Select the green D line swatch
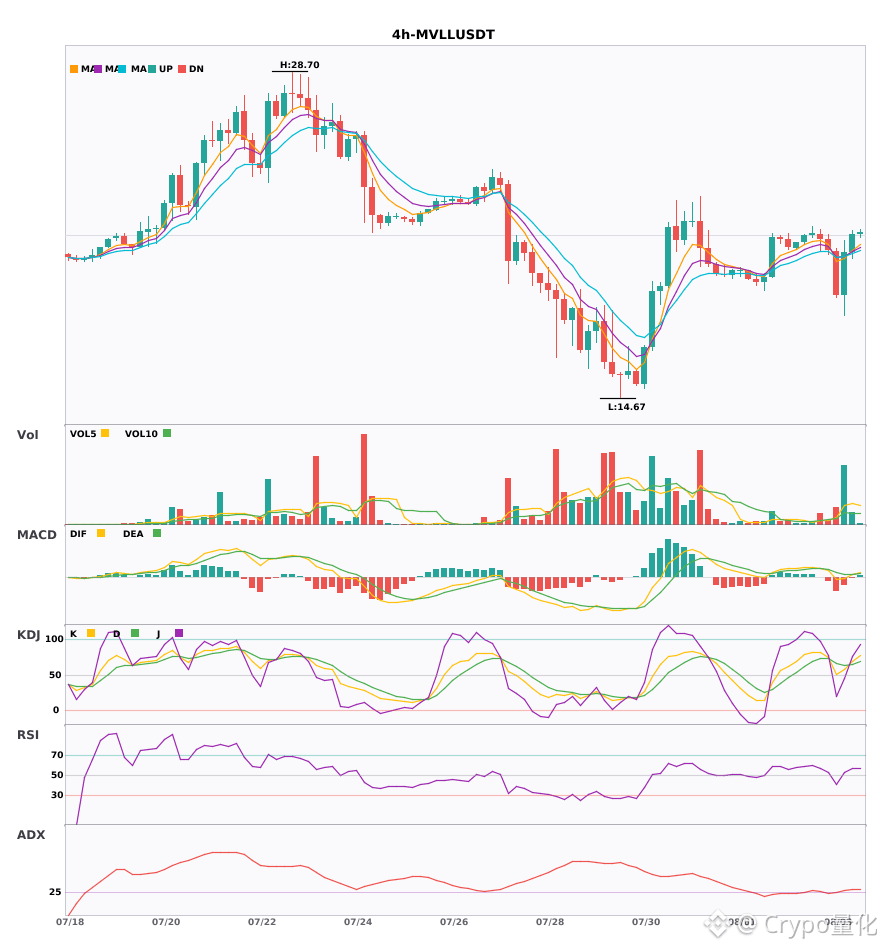Image resolution: width=885 pixels, height=950 pixels. (135, 633)
